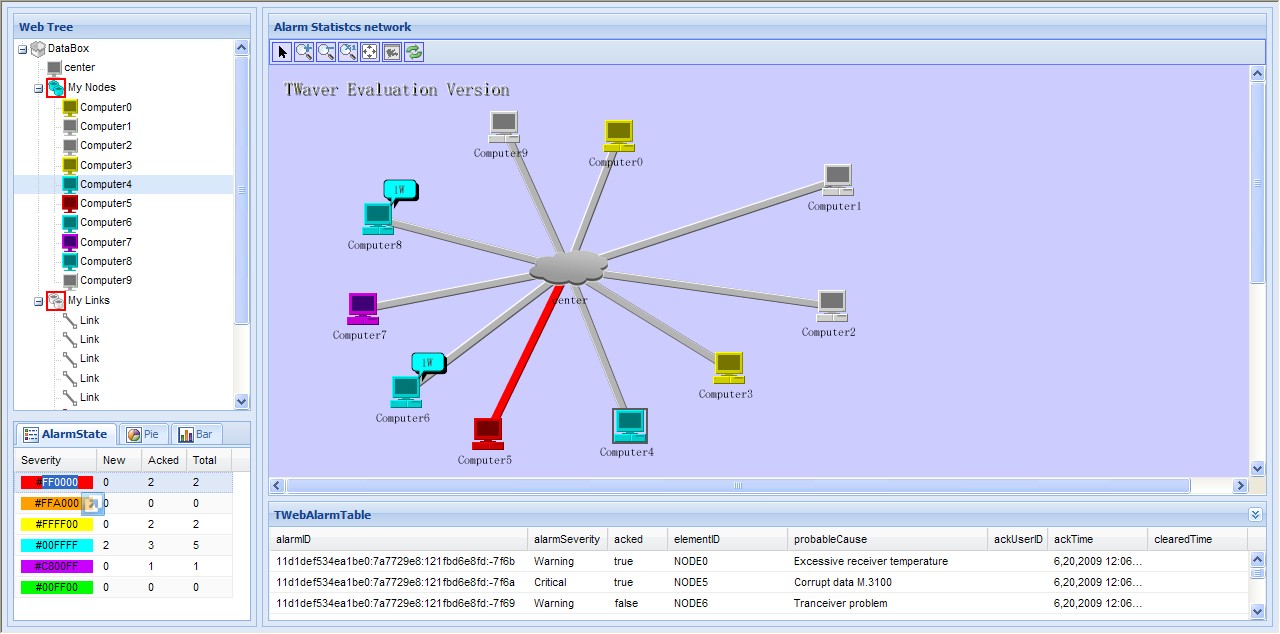This screenshot has height=634, width=1280.
Task: Sort alarms by alarmSeverity column header
Action: tap(567, 540)
